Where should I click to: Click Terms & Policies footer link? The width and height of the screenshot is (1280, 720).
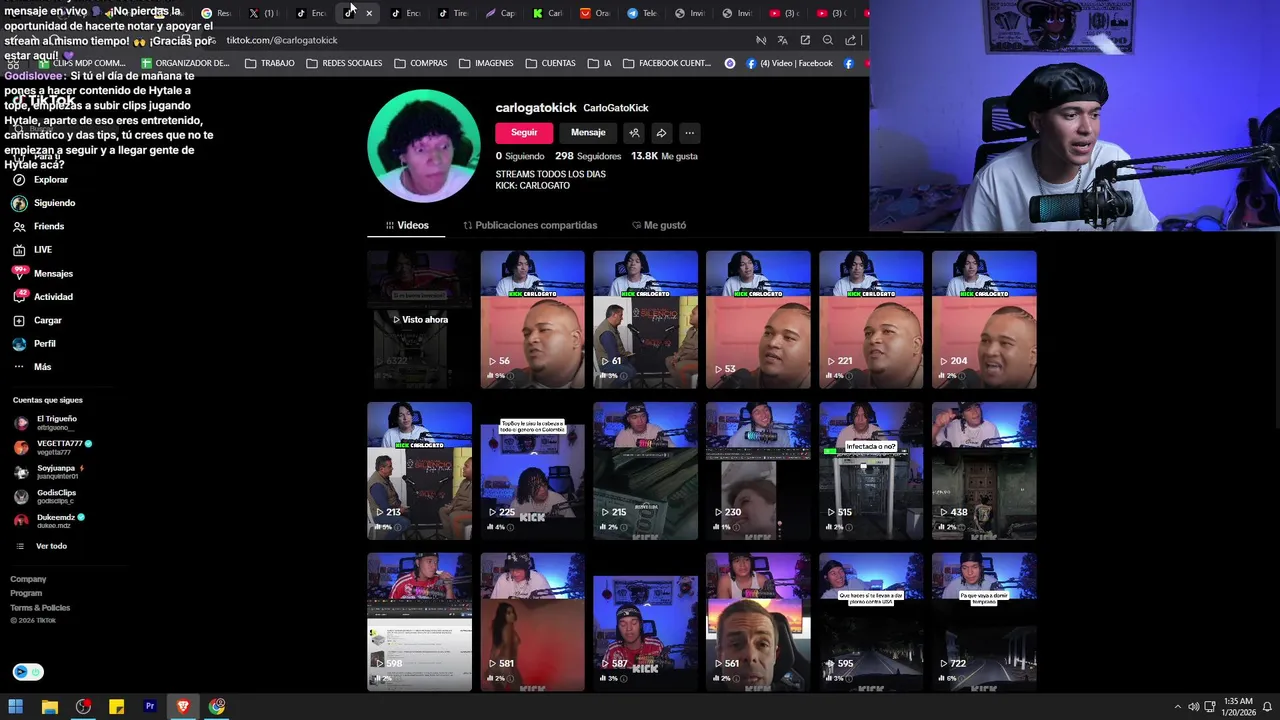(x=40, y=608)
